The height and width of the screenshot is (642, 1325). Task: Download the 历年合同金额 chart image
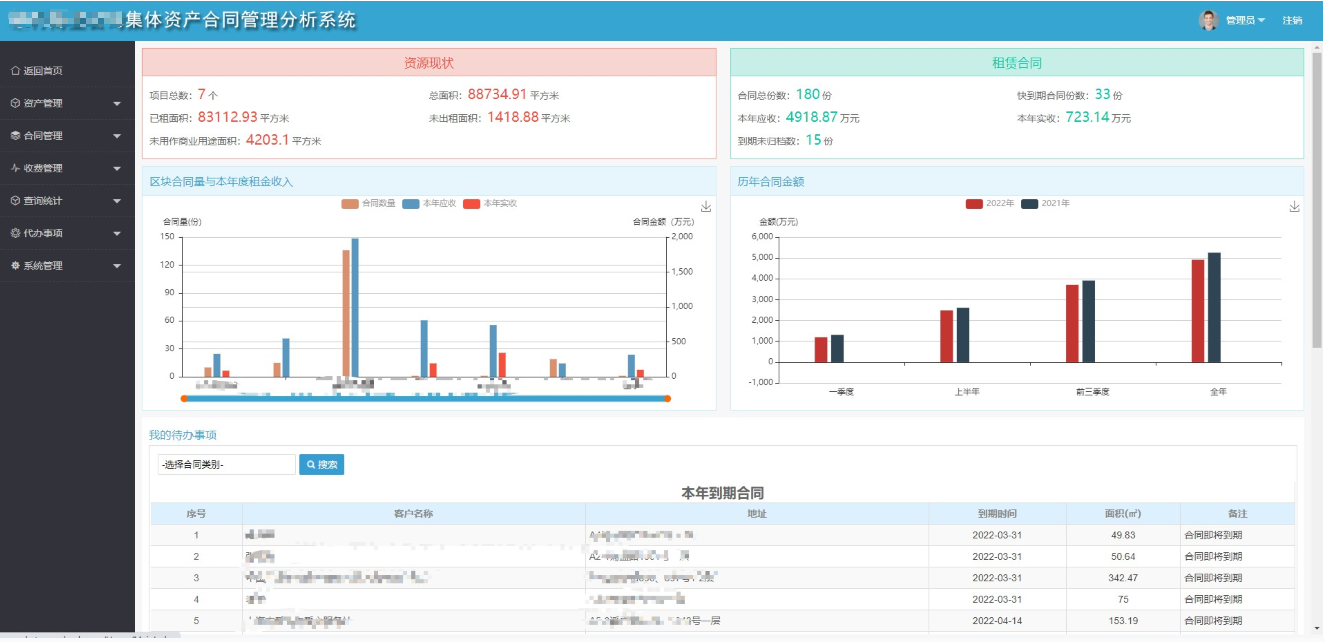(x=1294, y=207)
